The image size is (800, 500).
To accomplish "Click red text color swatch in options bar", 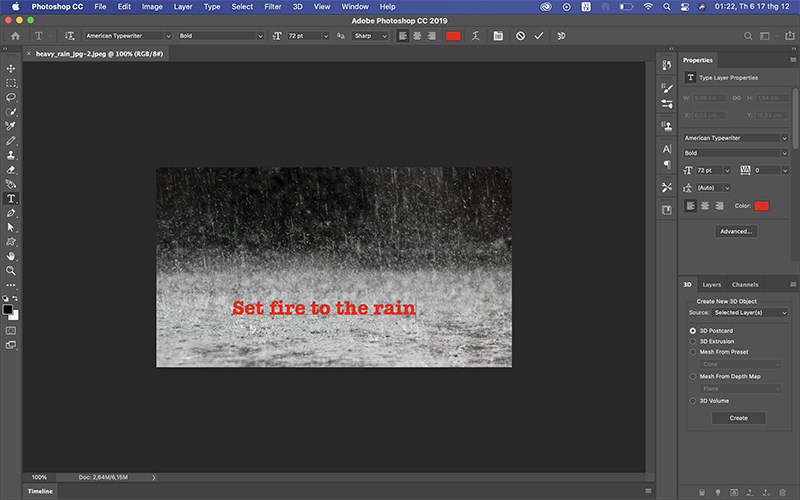I will [x=453, y=36].
